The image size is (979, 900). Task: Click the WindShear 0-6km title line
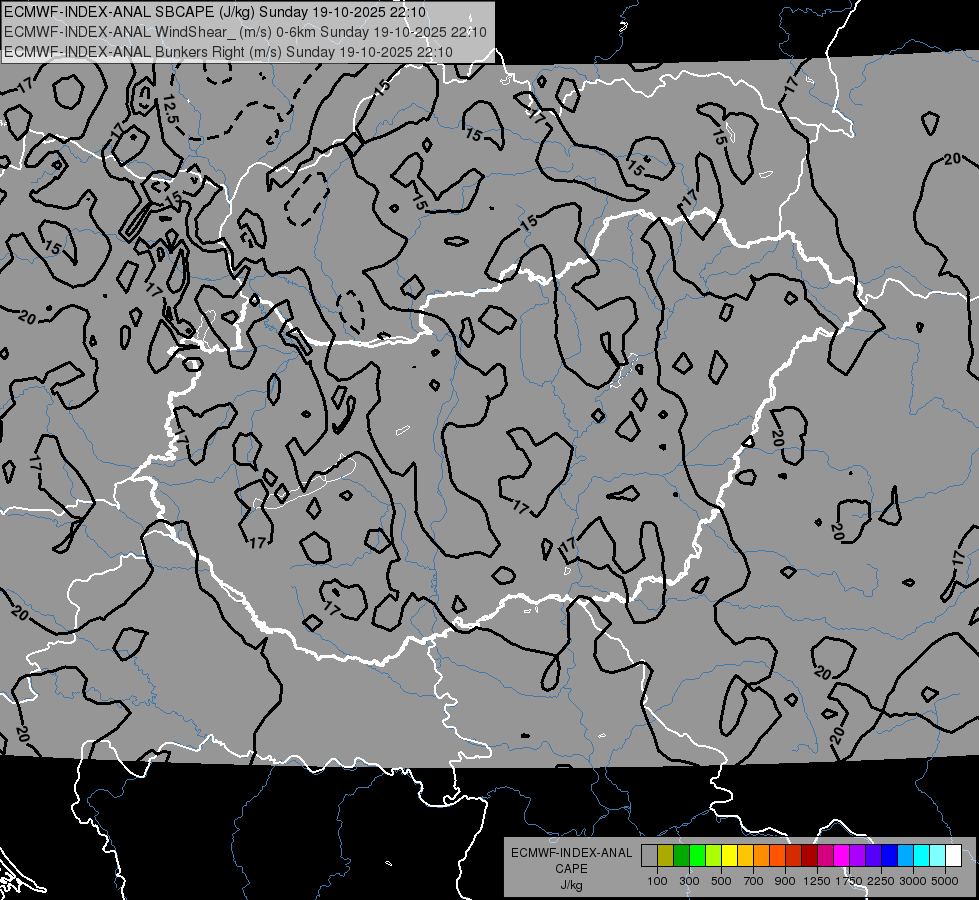[x=245, y=32]
